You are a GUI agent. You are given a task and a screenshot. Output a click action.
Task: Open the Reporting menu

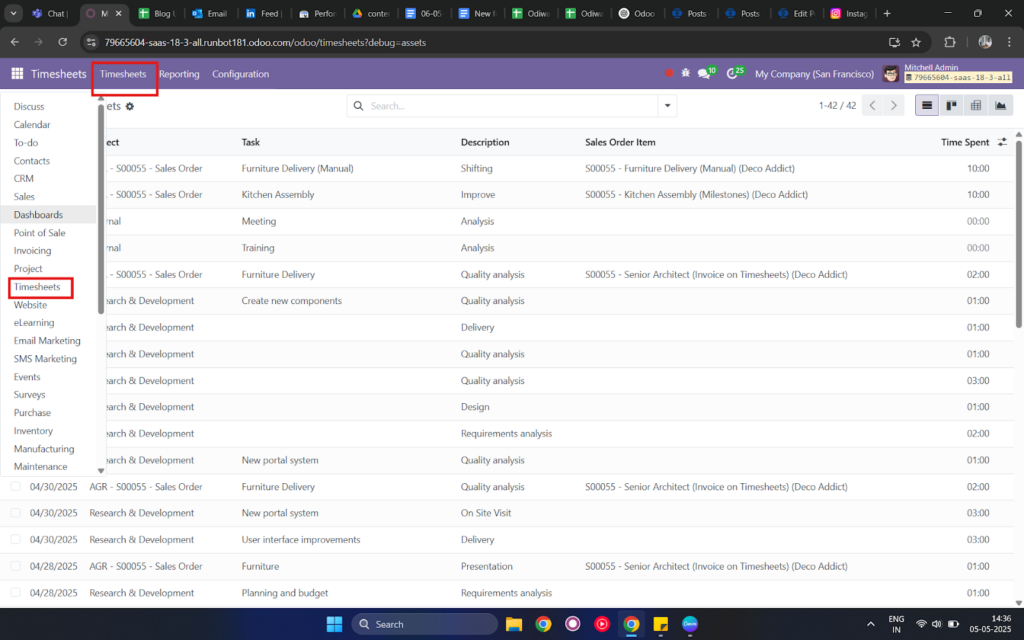click(179, 74)
